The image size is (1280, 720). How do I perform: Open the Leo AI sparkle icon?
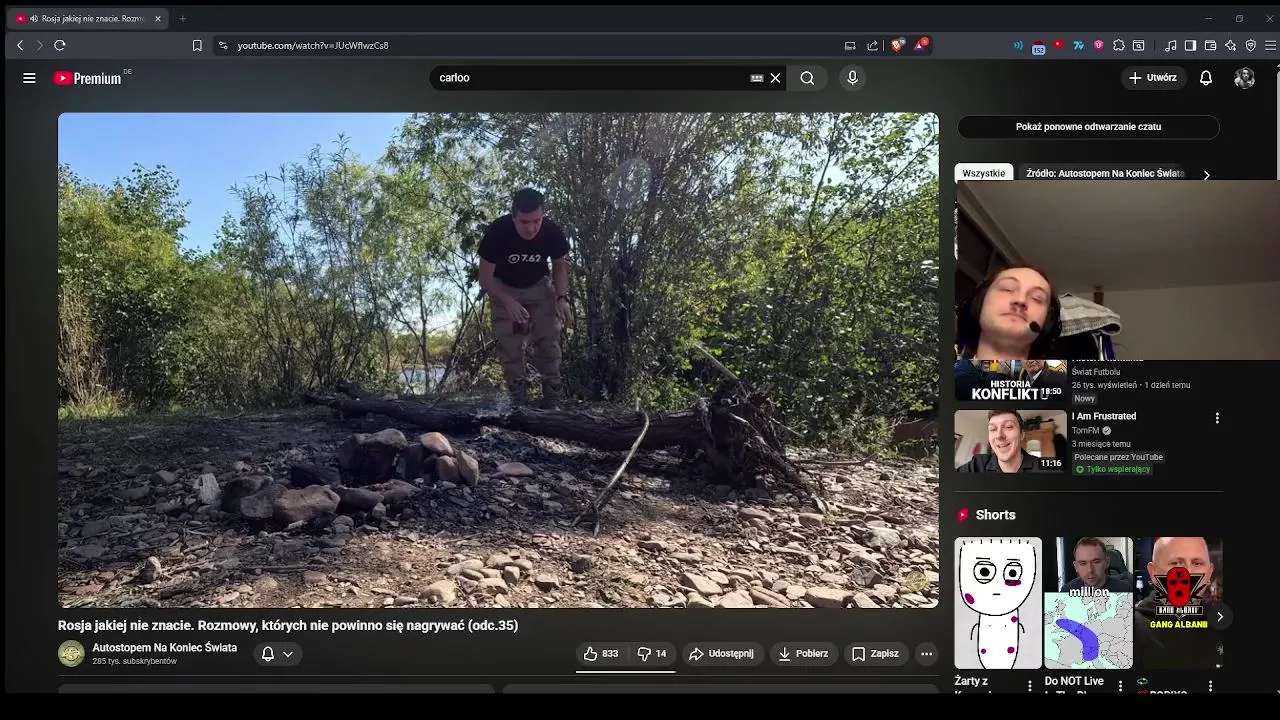pyautogui.click(x=1230, y=45)
